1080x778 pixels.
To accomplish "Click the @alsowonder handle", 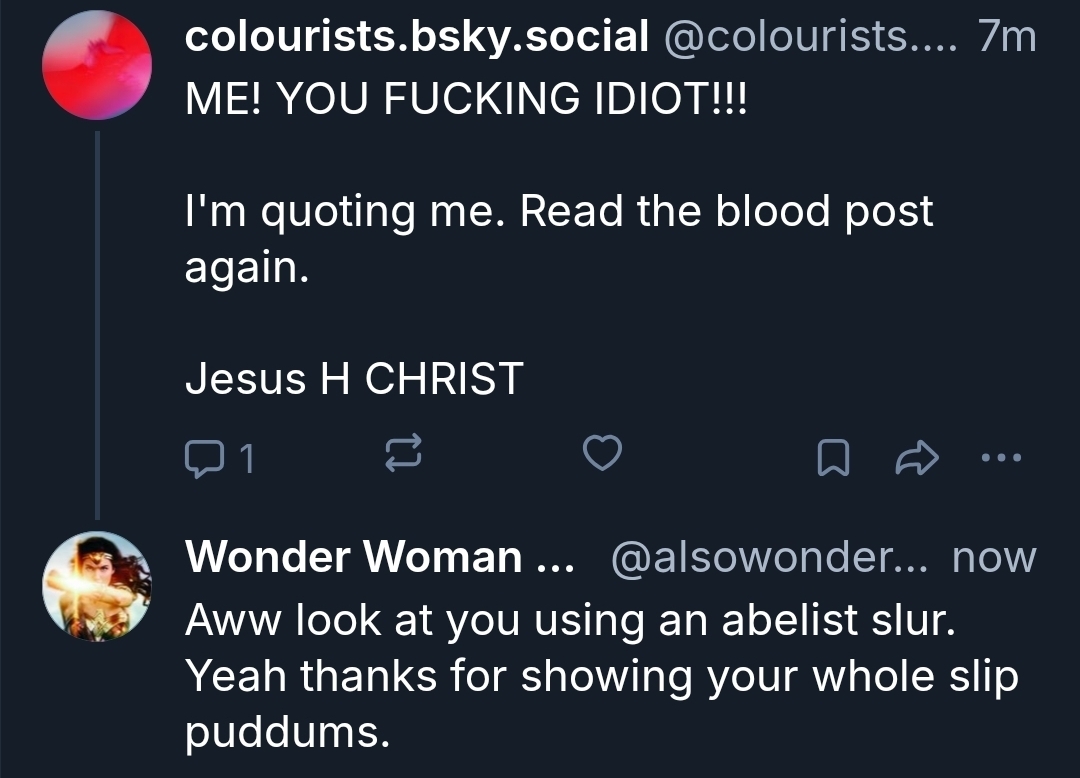I will pos(772,557).
